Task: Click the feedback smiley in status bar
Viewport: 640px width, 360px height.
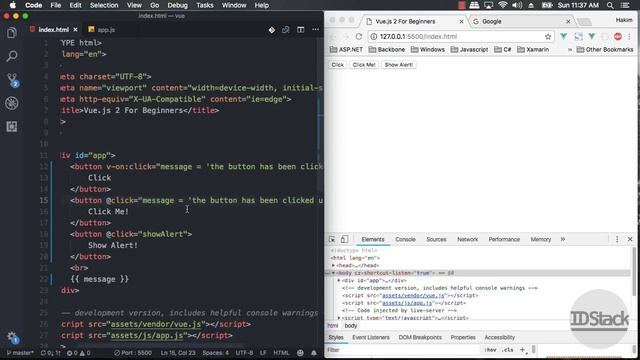Action: pos(300,353)
